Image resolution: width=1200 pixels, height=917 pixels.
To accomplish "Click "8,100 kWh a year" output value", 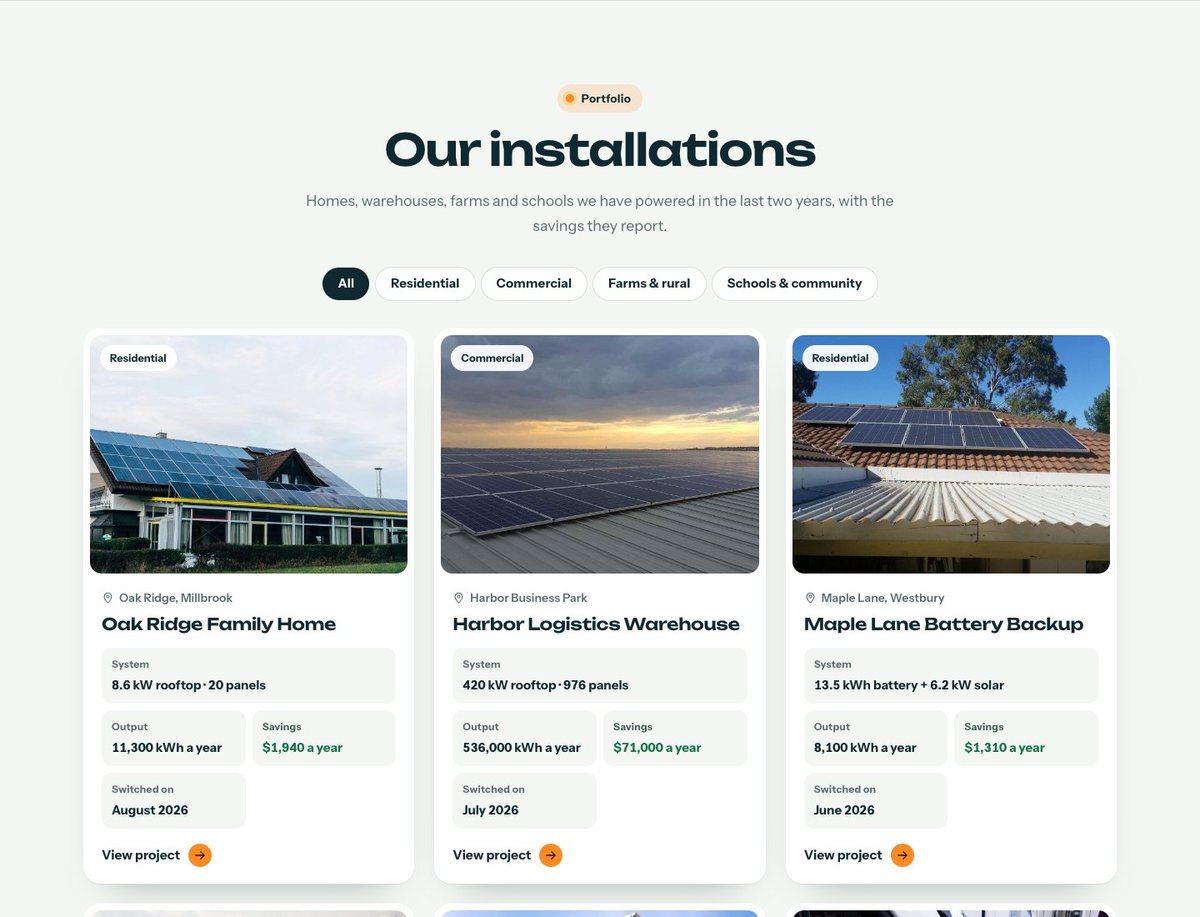I will coord(865,747).
